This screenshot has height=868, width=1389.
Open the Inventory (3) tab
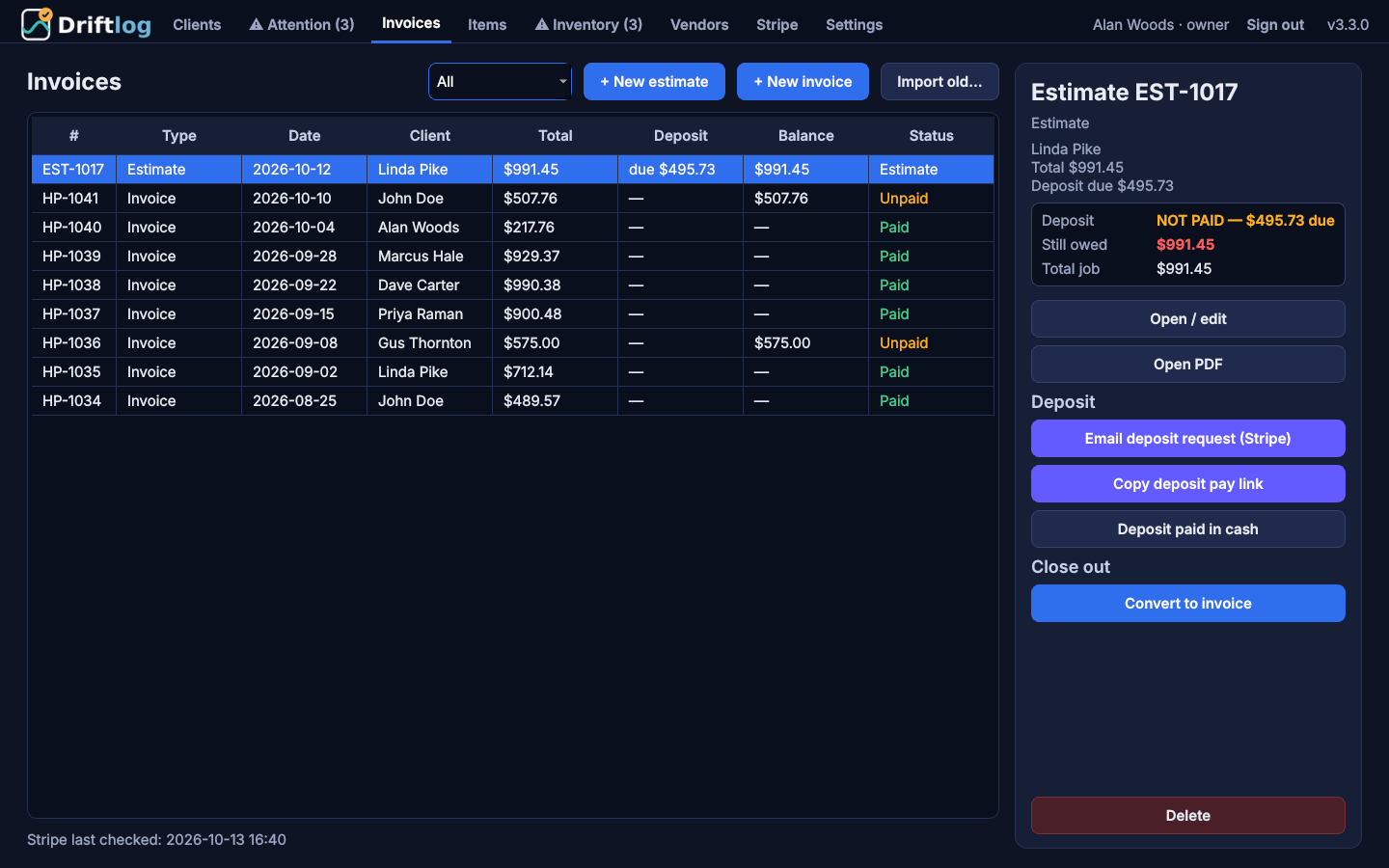(588, 25)
